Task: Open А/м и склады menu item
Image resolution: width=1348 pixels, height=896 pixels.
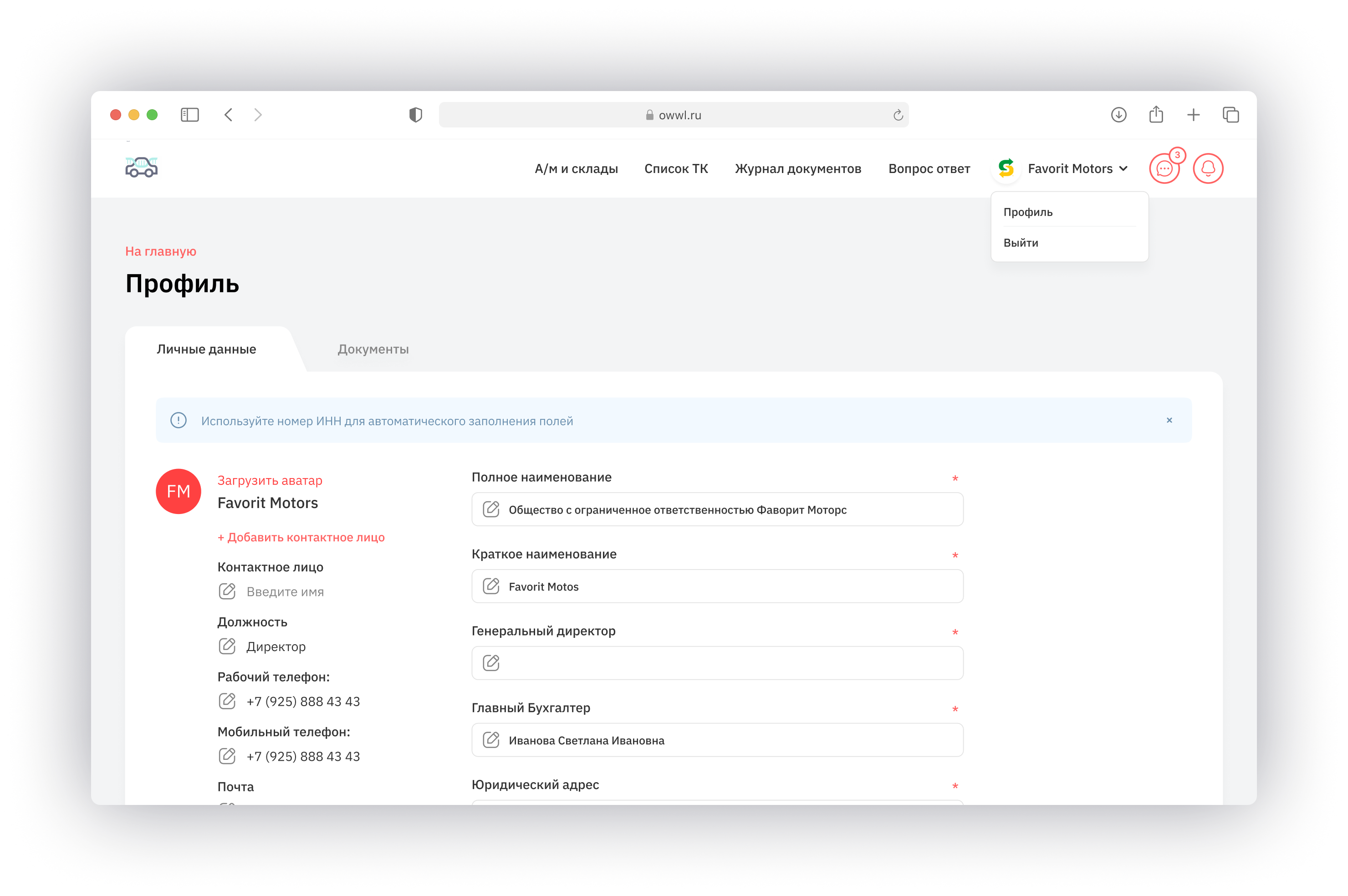Action: [576, 168]
